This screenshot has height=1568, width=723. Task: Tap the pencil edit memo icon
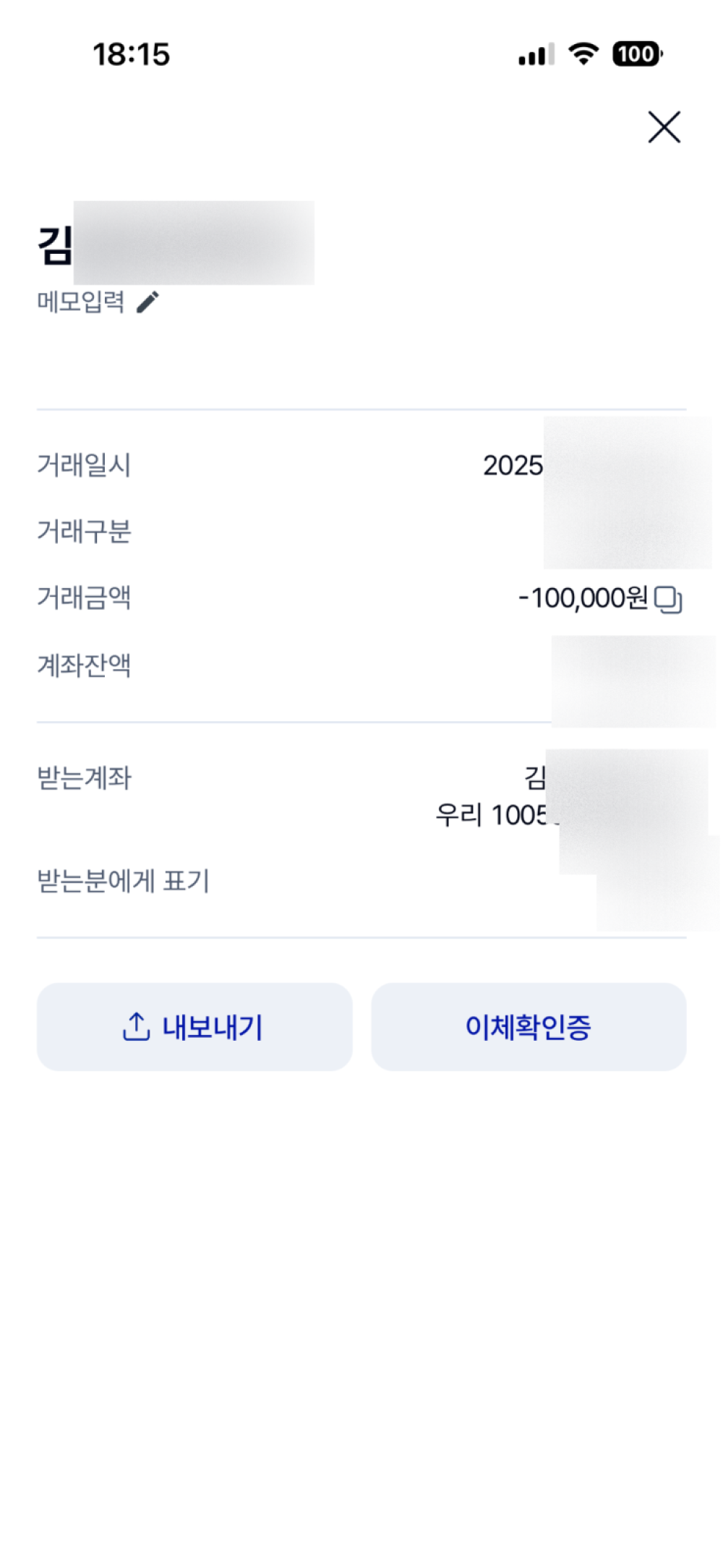tap(147, 302)
